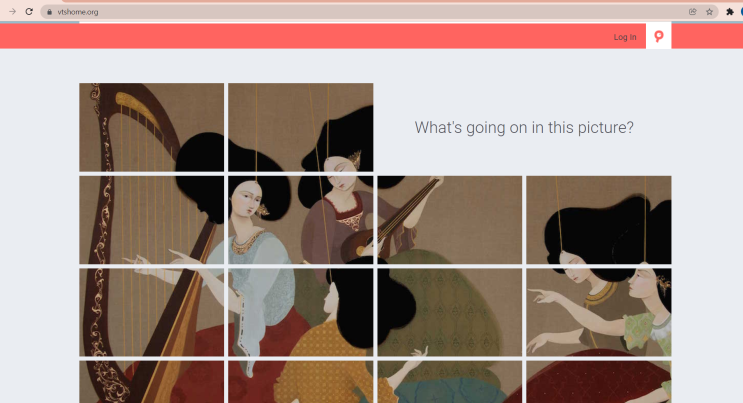Click the tile with the pointing woman in green
The width and height of the screenshot is (743, 403).
[598, 312]
